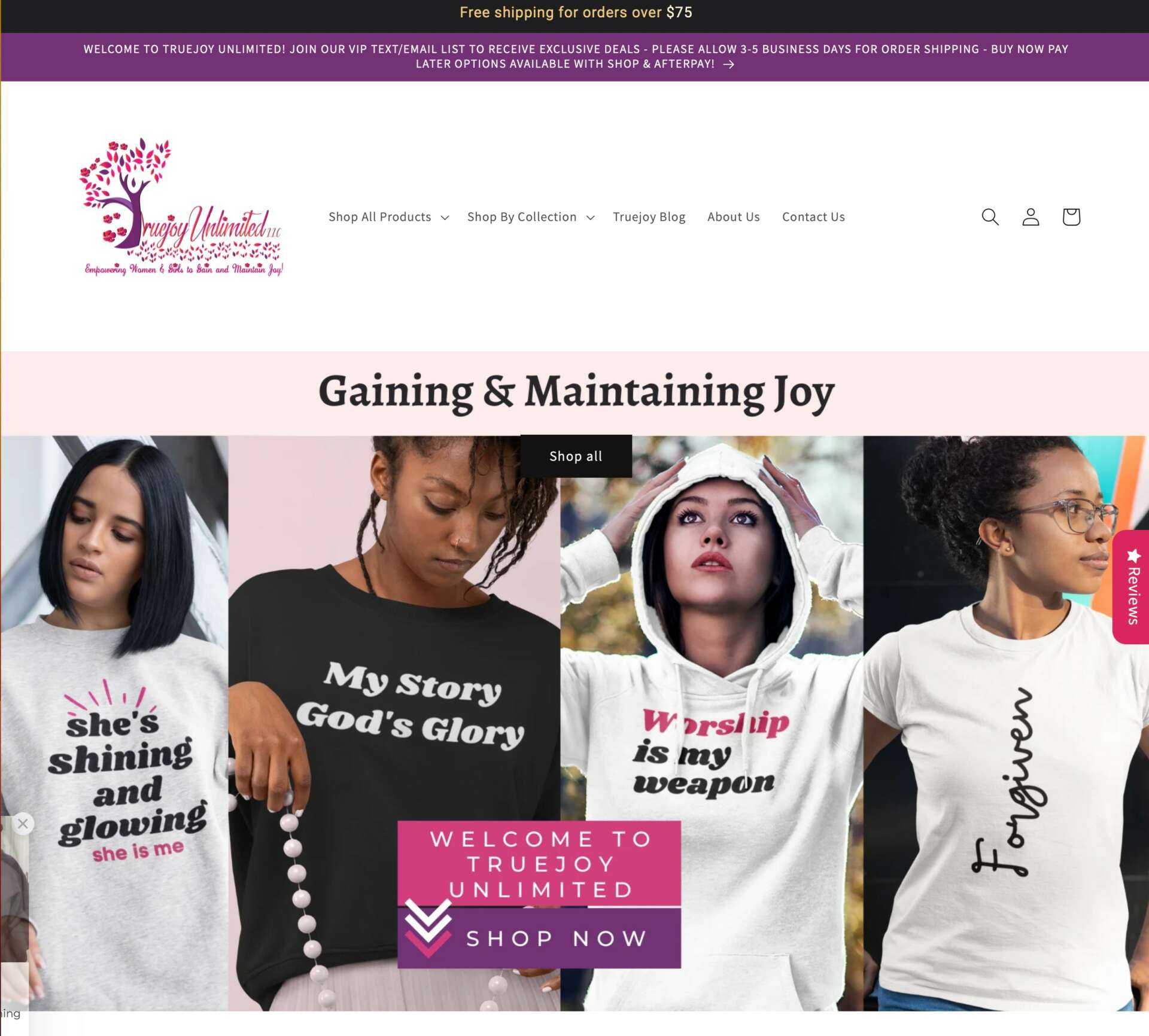This screenshot has height=1036, width=1149.
Task: Click the arrow in the announcement bar
Action: coord(728,64)
